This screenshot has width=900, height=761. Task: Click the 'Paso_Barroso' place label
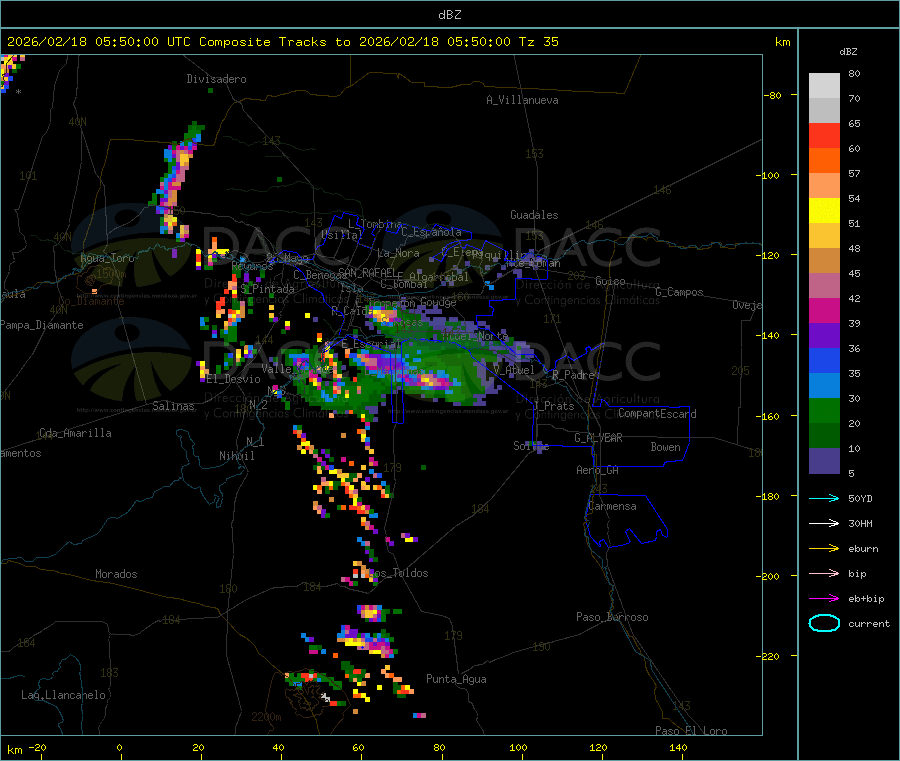(612, 617)
